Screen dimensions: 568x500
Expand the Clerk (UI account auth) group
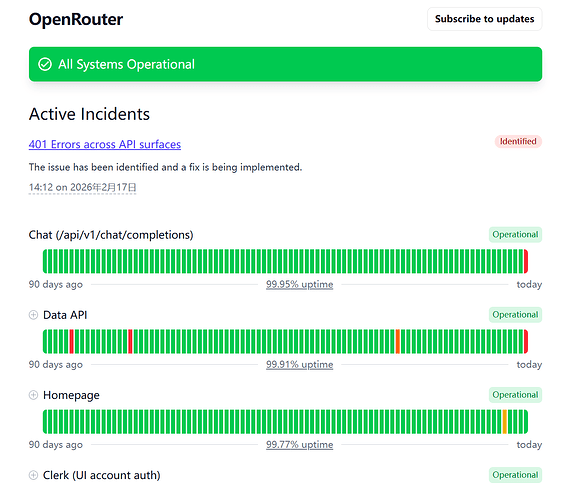pos(33,475)
